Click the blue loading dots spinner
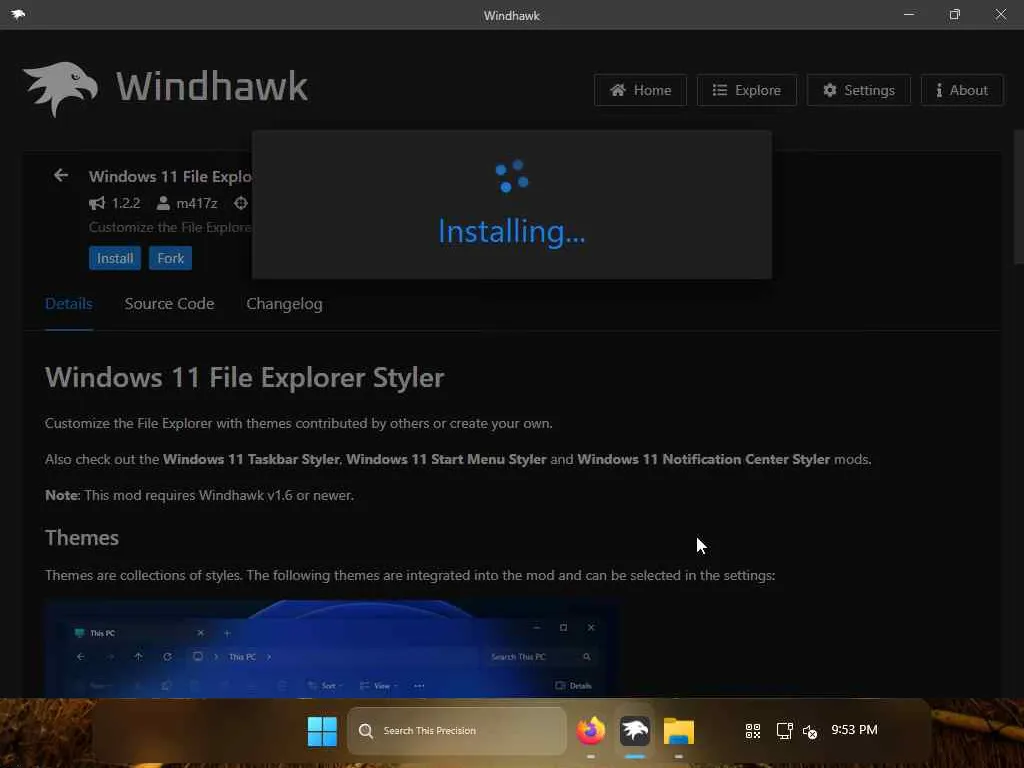 (x=512, y=176)
